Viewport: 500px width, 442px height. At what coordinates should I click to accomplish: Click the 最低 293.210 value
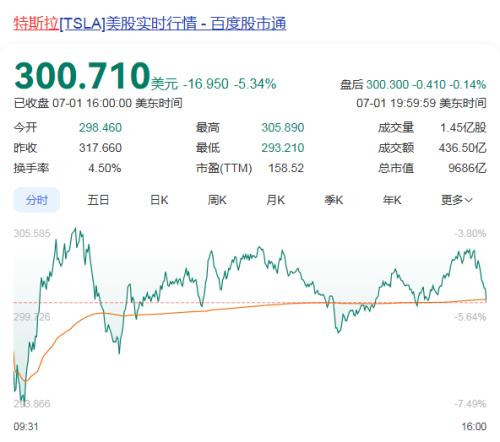click(x=283, y=148)
